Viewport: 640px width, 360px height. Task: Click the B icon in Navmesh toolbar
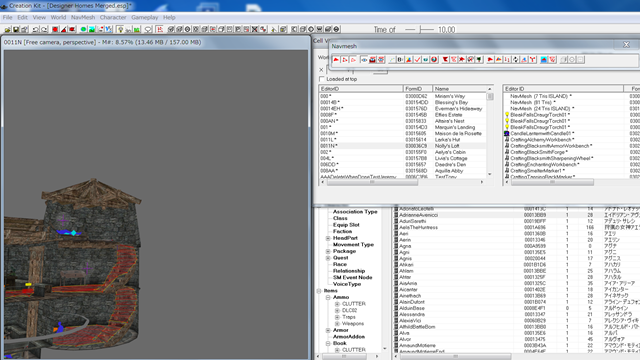pos(400,60)
